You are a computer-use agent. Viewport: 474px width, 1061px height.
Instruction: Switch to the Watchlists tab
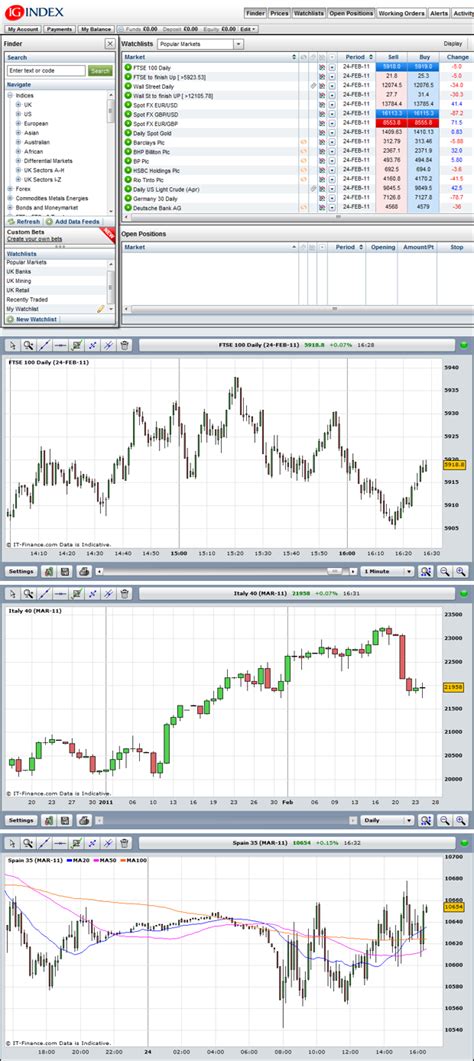[308, 13]
